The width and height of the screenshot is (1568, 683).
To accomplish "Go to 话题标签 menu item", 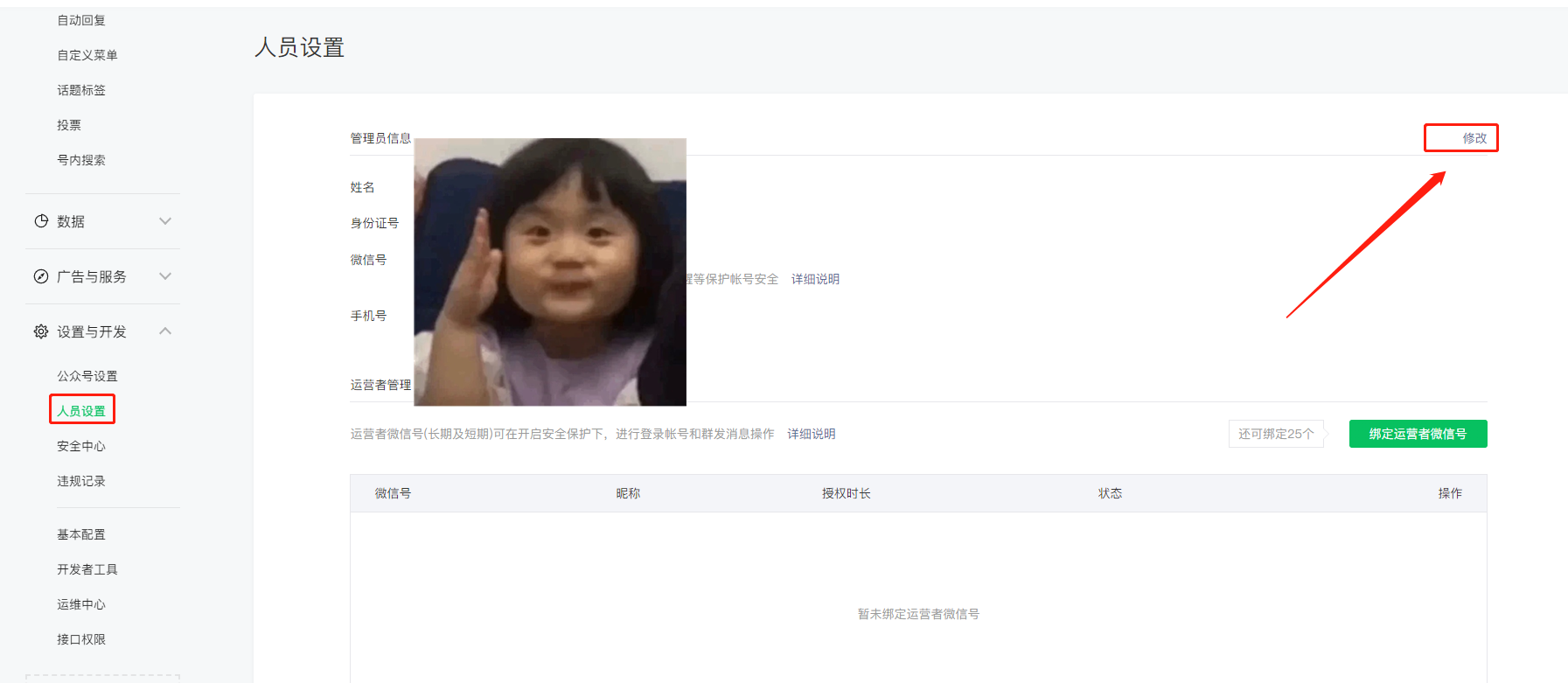I will (81, 90).
